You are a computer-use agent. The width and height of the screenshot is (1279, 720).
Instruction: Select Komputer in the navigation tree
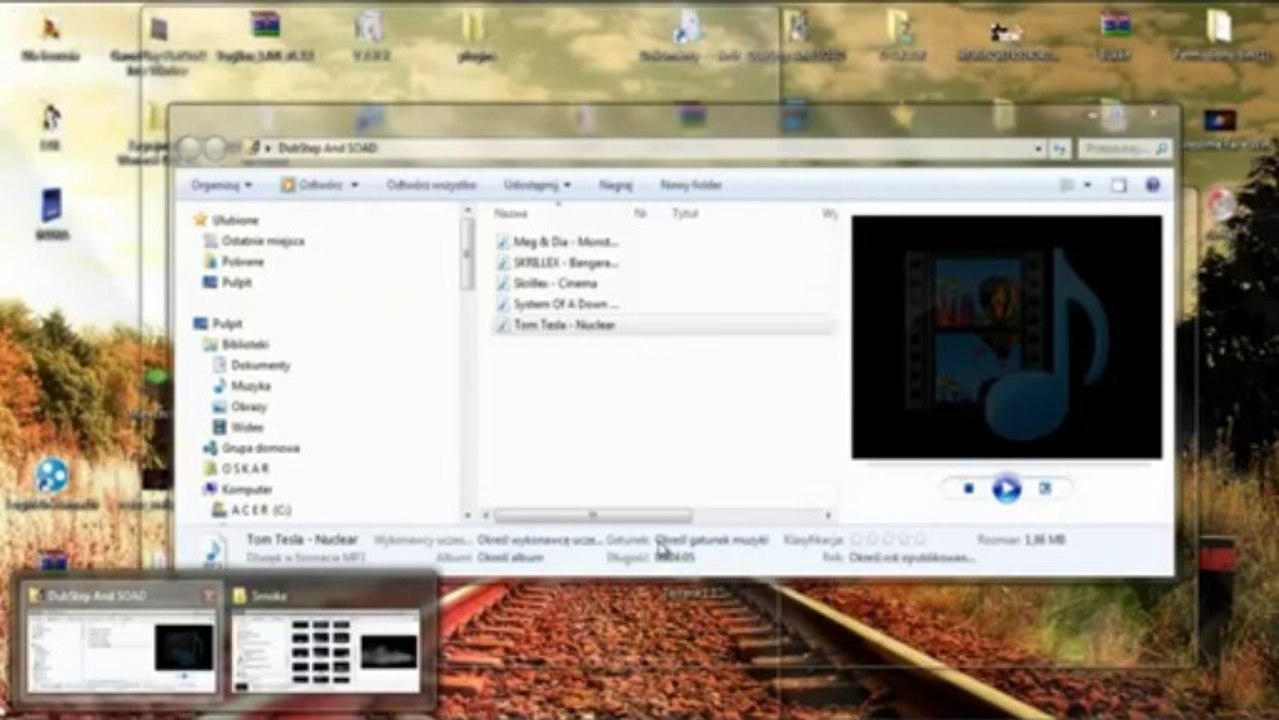[247, 489]
